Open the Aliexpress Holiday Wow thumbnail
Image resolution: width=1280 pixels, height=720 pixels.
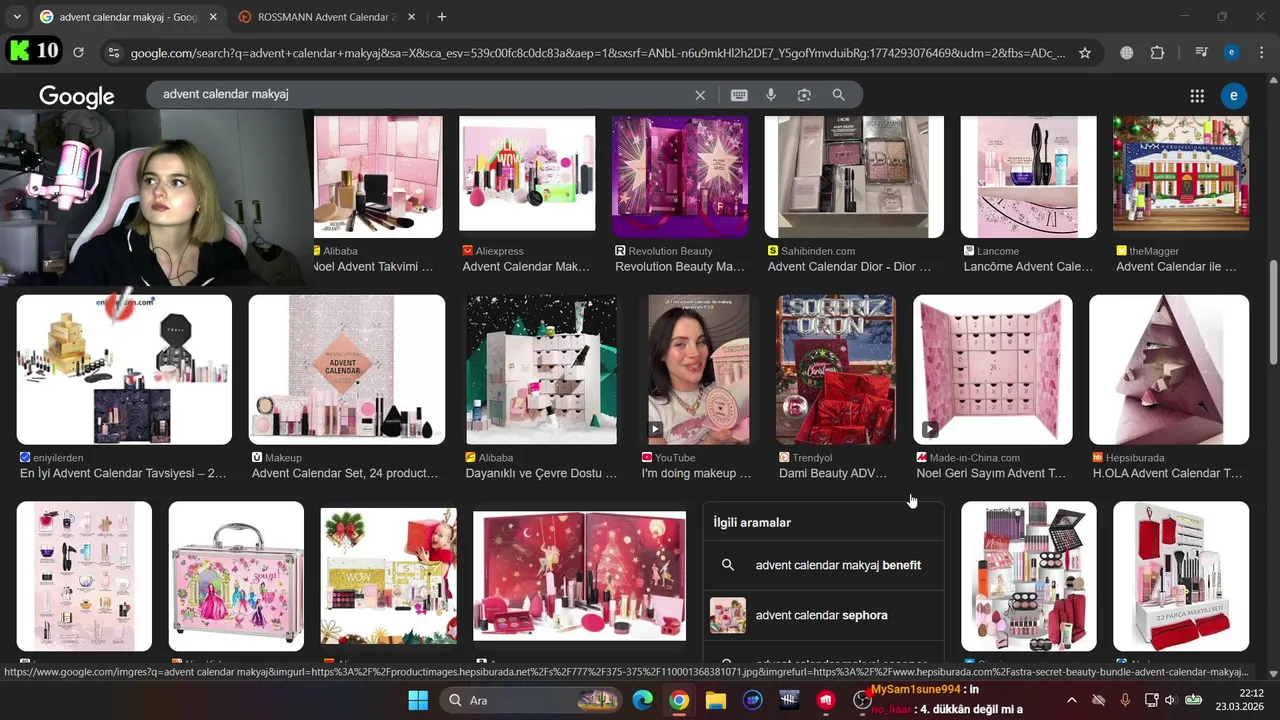click(x=527, y=174)
